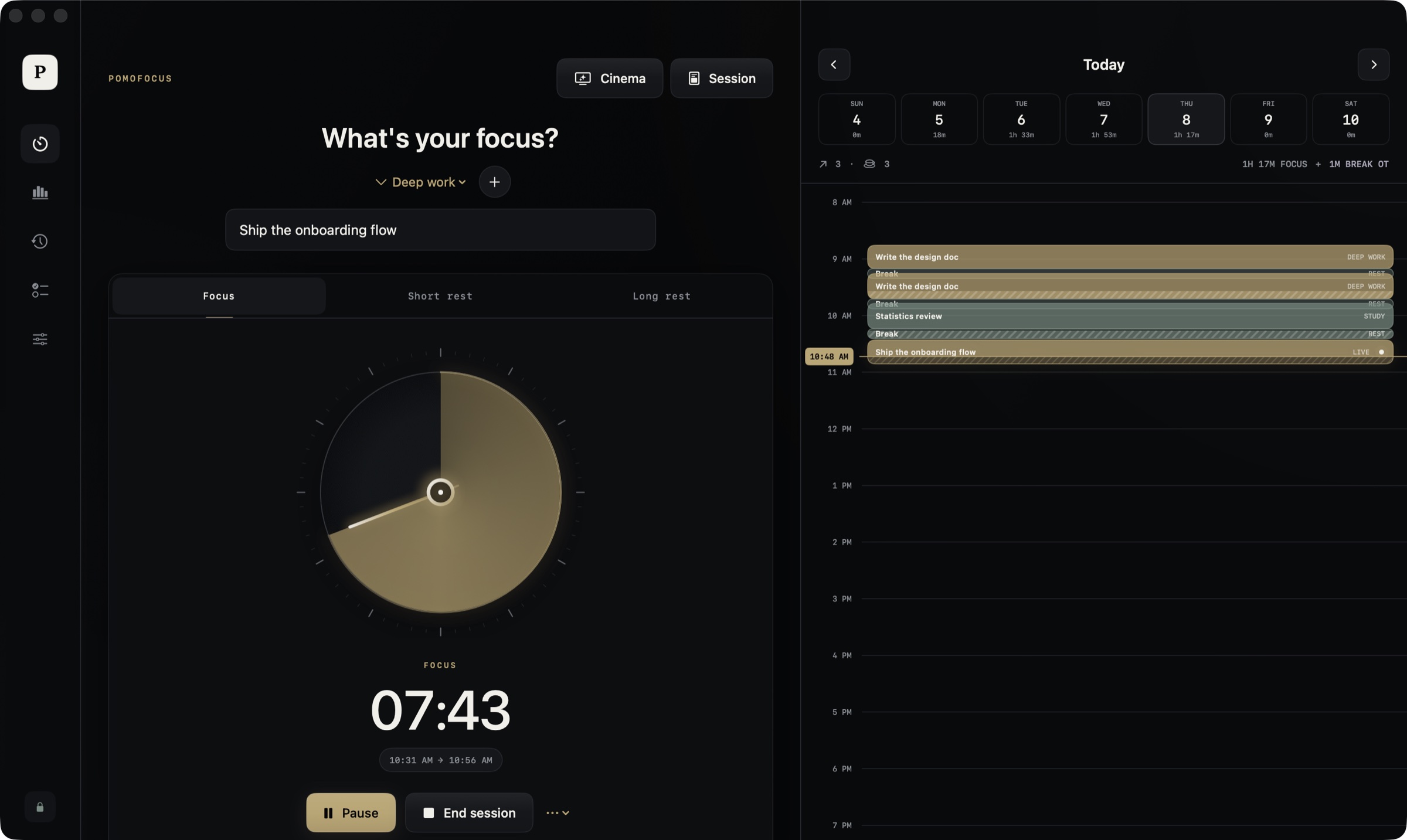This screenshot has height=840, width=1407.
Task: Enter Cinema mode
Action: [x=610, y=78]
